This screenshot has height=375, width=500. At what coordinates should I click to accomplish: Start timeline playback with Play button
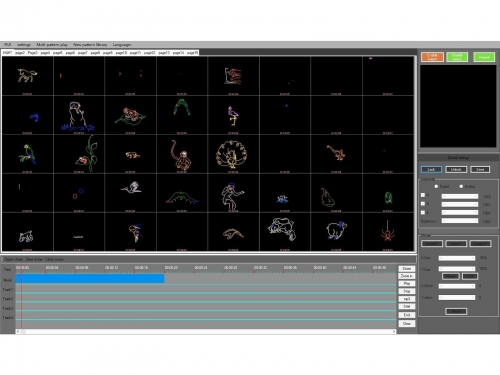[x=407, y=284]
